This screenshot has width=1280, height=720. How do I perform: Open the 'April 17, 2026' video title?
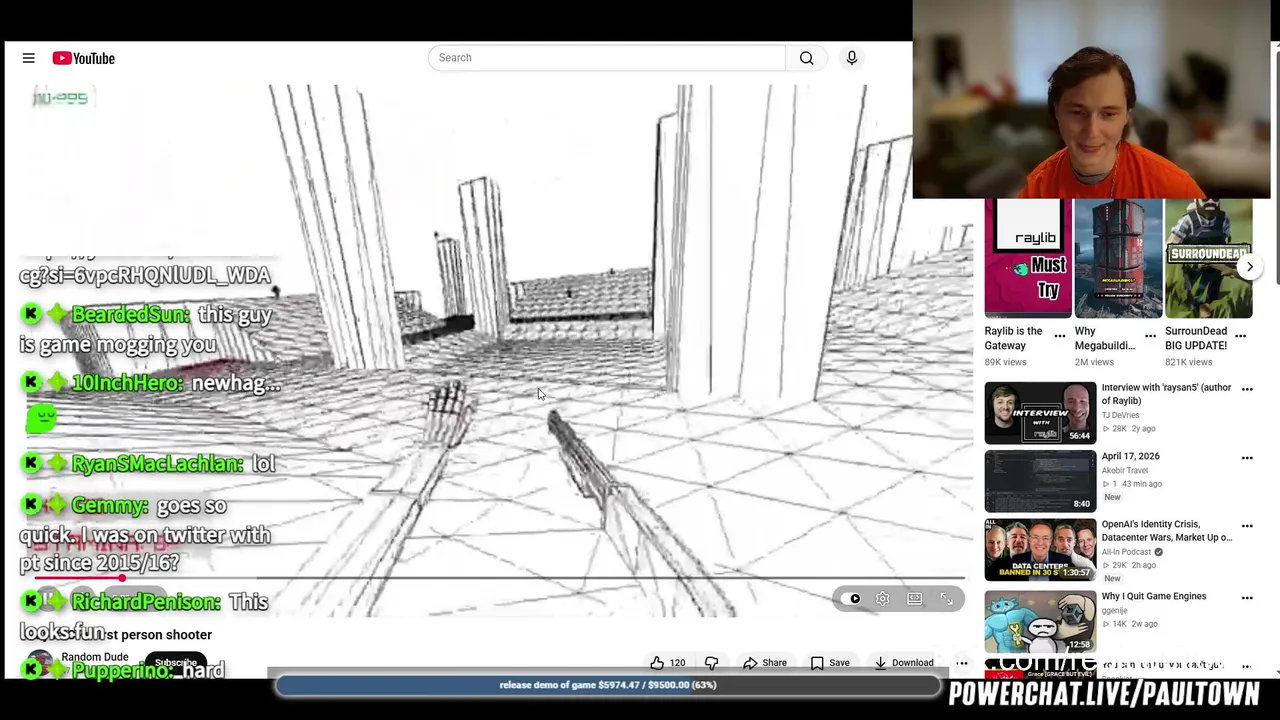click(1131, 456)
